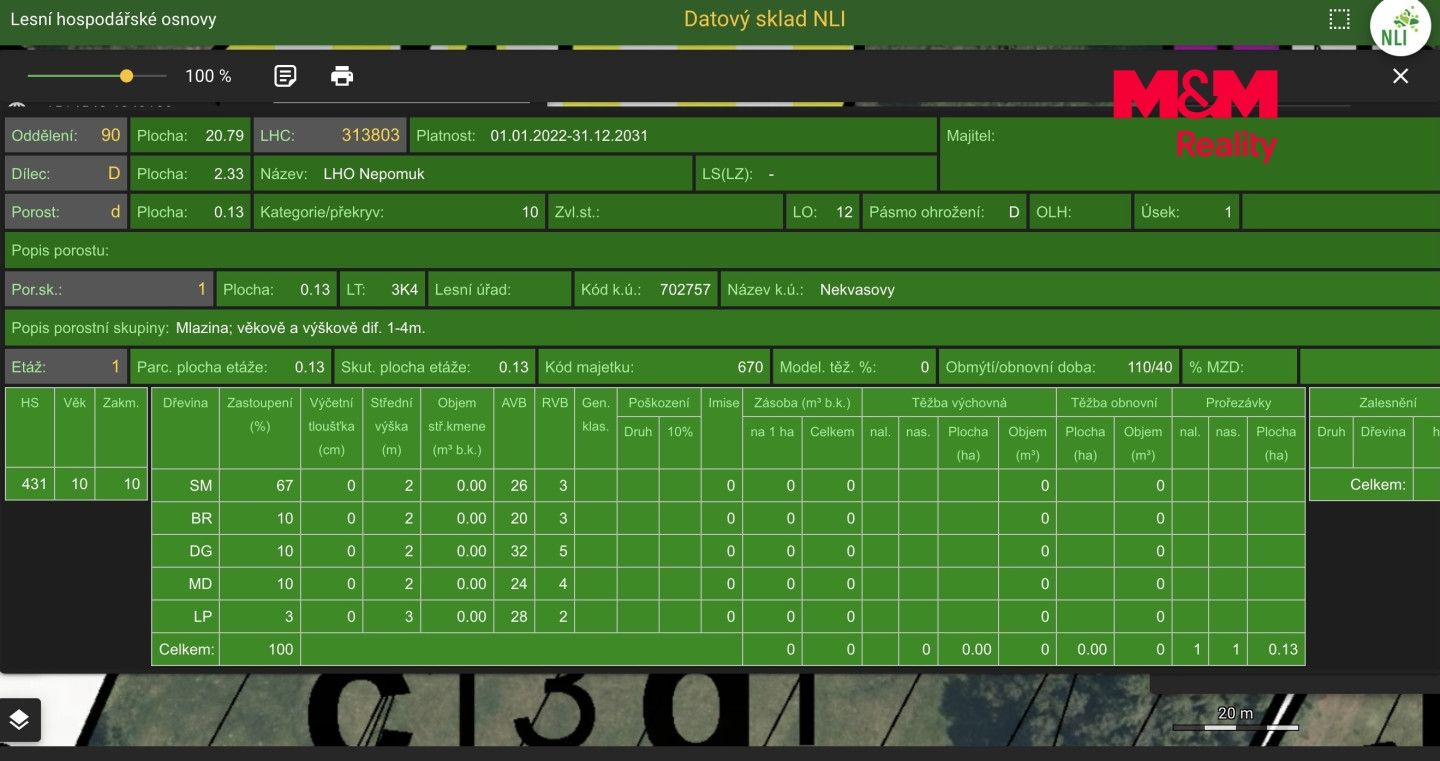Click the HS value '431'
This screenshot has width=1440, height=761.
34,484
